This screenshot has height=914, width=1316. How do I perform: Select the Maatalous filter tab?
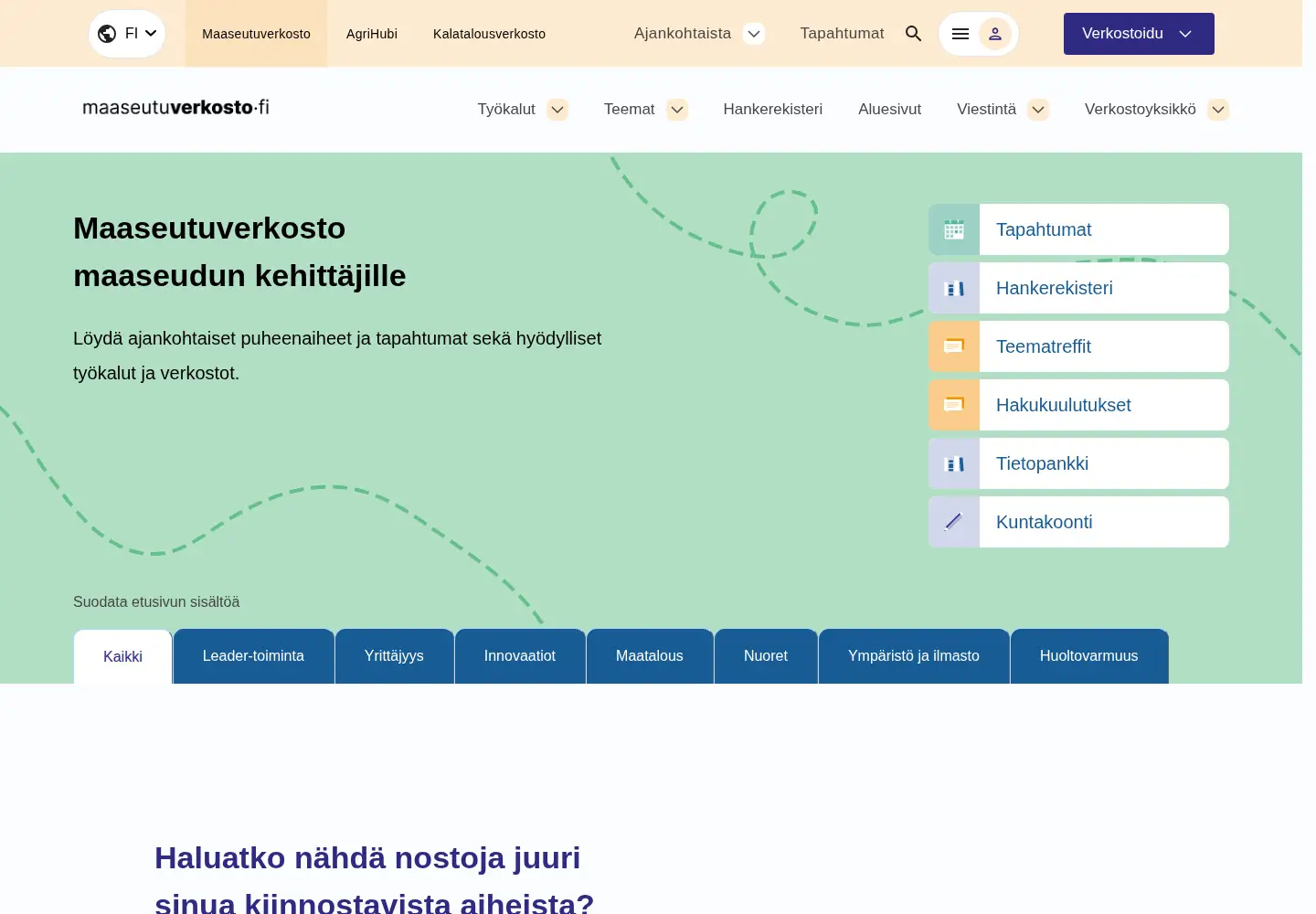pos(650,656)
